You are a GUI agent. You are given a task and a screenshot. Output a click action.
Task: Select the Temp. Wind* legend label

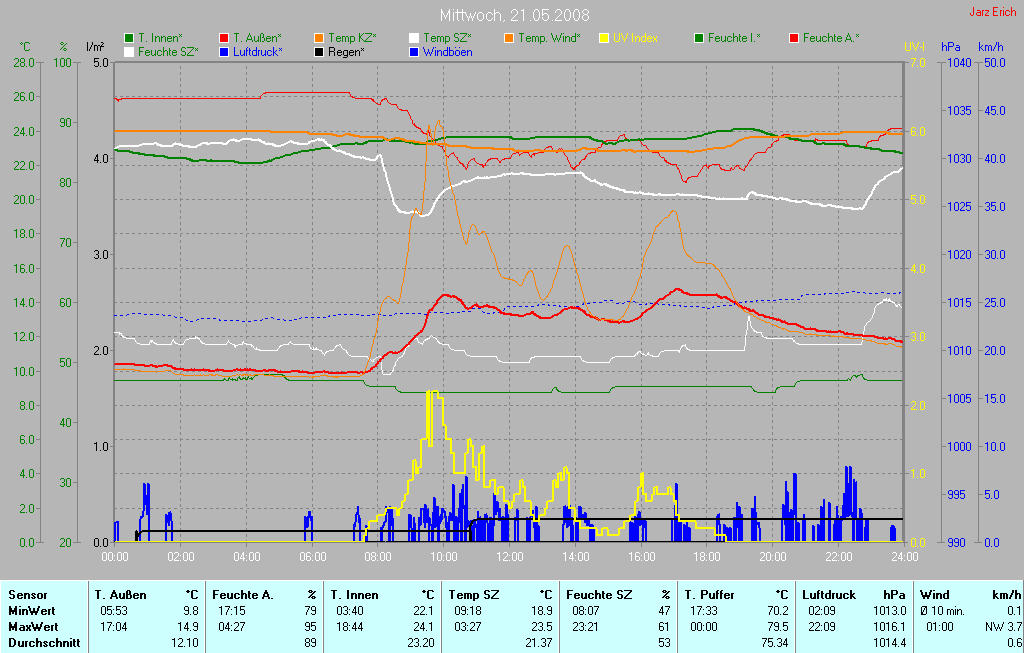pyautogui.click(x=549, y=38)
